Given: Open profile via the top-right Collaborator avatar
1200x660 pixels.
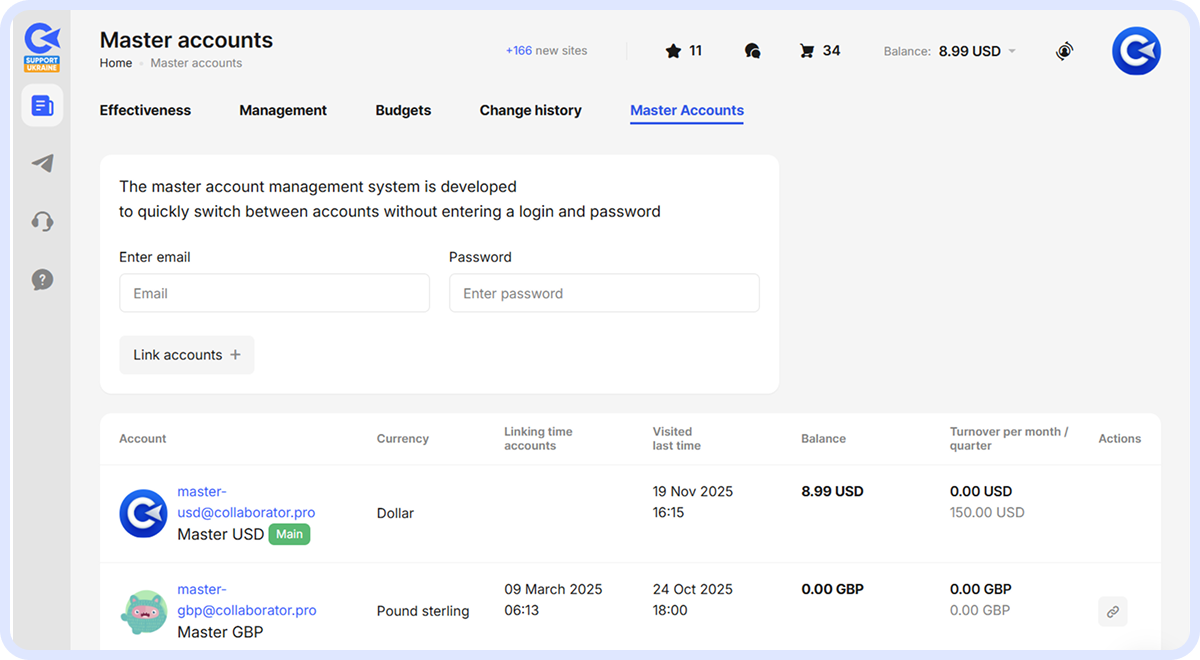Looking at the screenshot, I should (1136, 51).
